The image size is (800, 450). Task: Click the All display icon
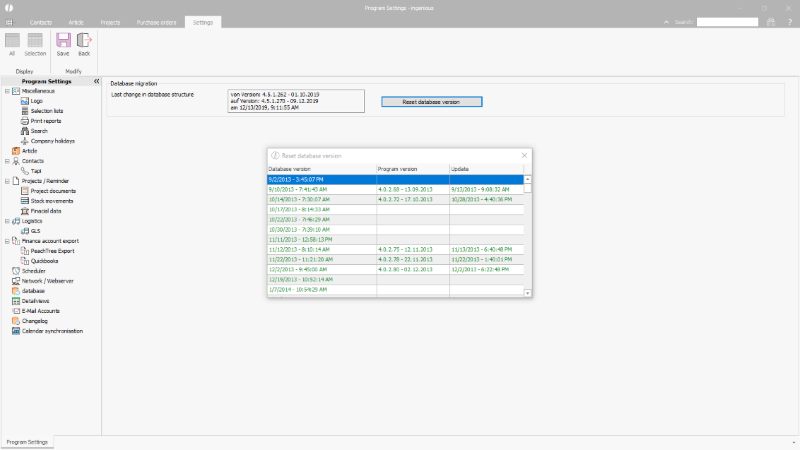pos(12,43)
